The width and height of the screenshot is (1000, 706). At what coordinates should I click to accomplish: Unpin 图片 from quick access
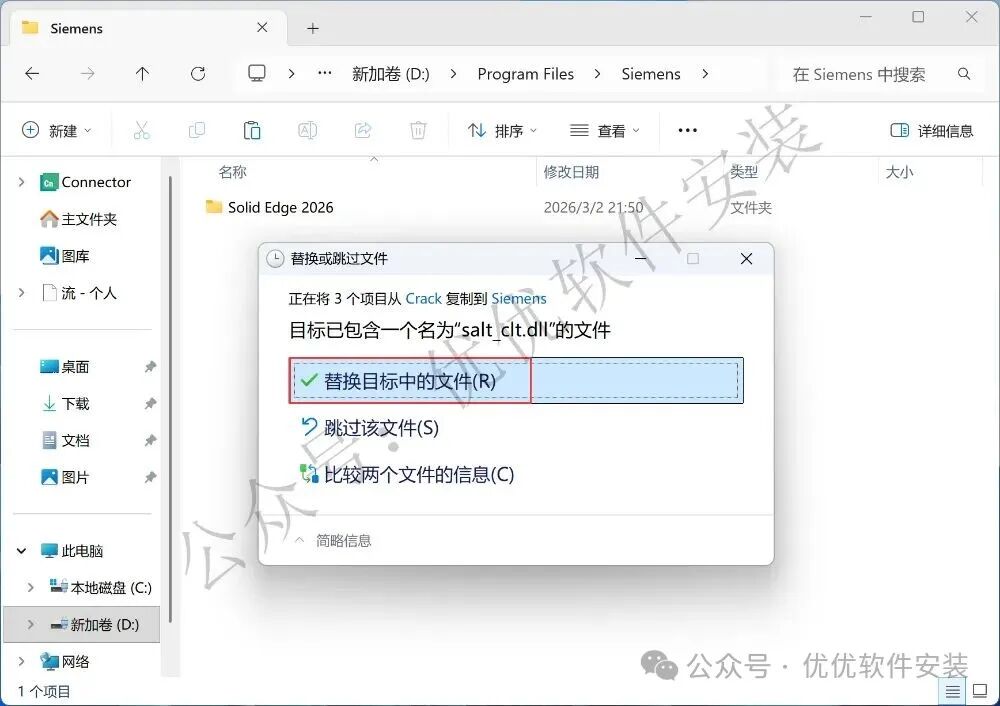[x=150, y=477]
